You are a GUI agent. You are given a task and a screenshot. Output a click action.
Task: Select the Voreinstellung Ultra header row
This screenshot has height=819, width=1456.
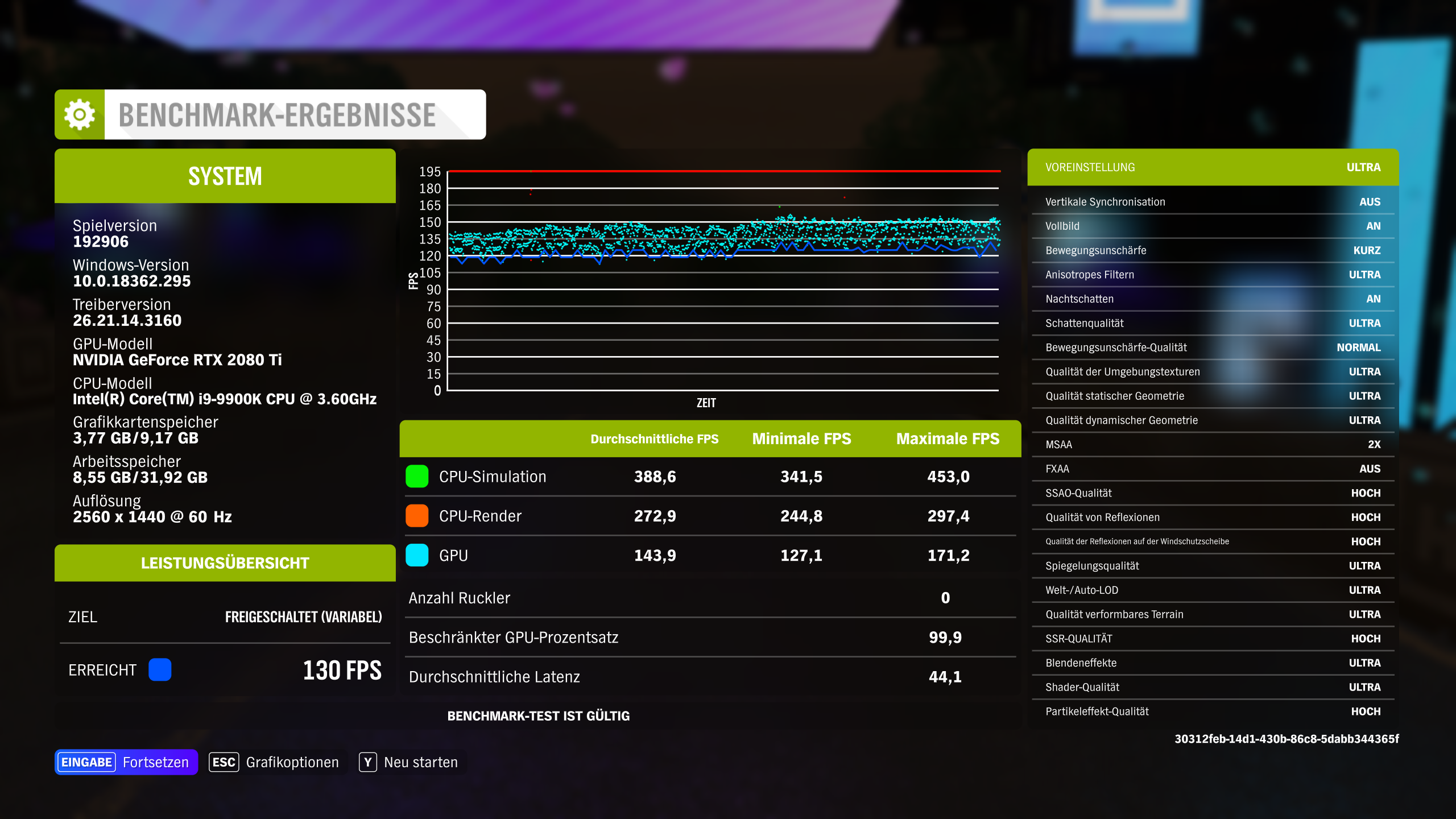pos(1213,167)
